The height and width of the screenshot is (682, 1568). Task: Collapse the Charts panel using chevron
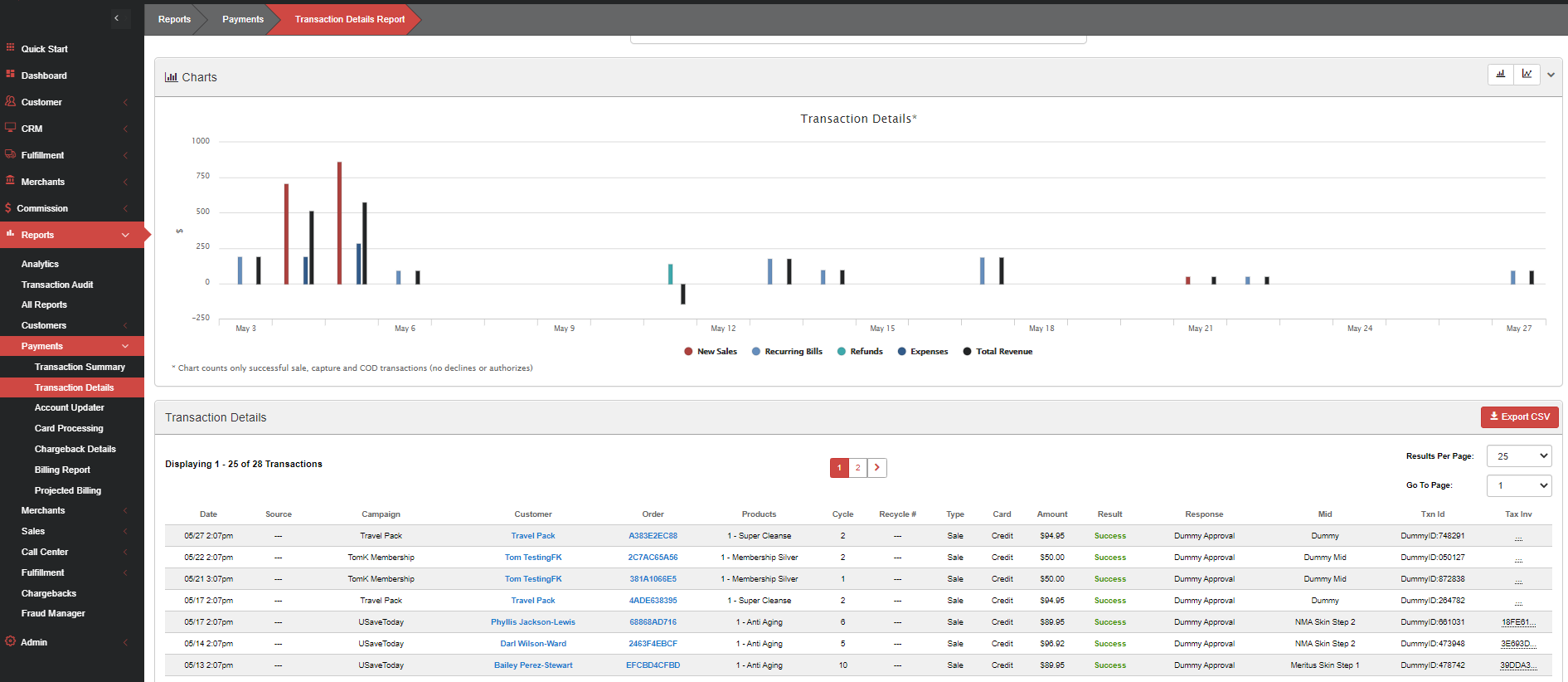(1551, 75)
